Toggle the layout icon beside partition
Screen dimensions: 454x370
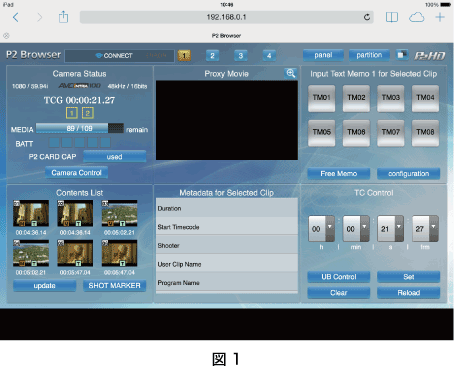tap(402, 55)
